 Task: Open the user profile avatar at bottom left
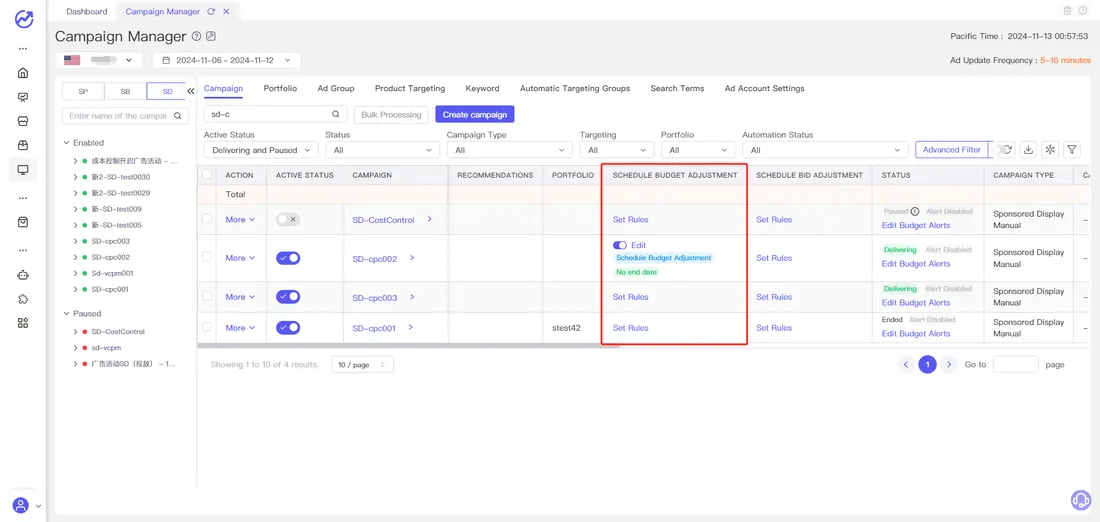pos(21,504)
